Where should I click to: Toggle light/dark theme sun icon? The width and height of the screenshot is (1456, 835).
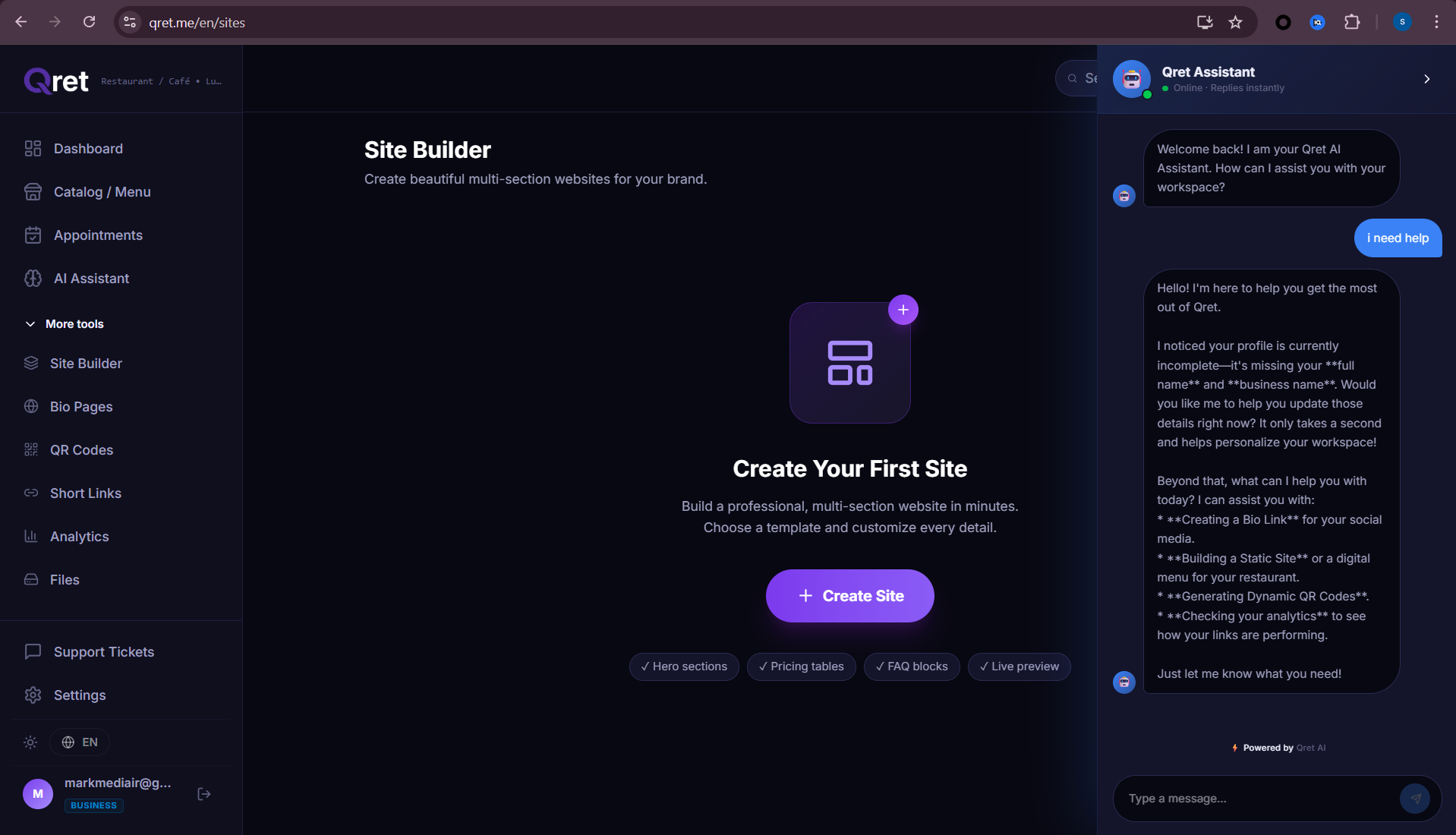pos(30,742)
